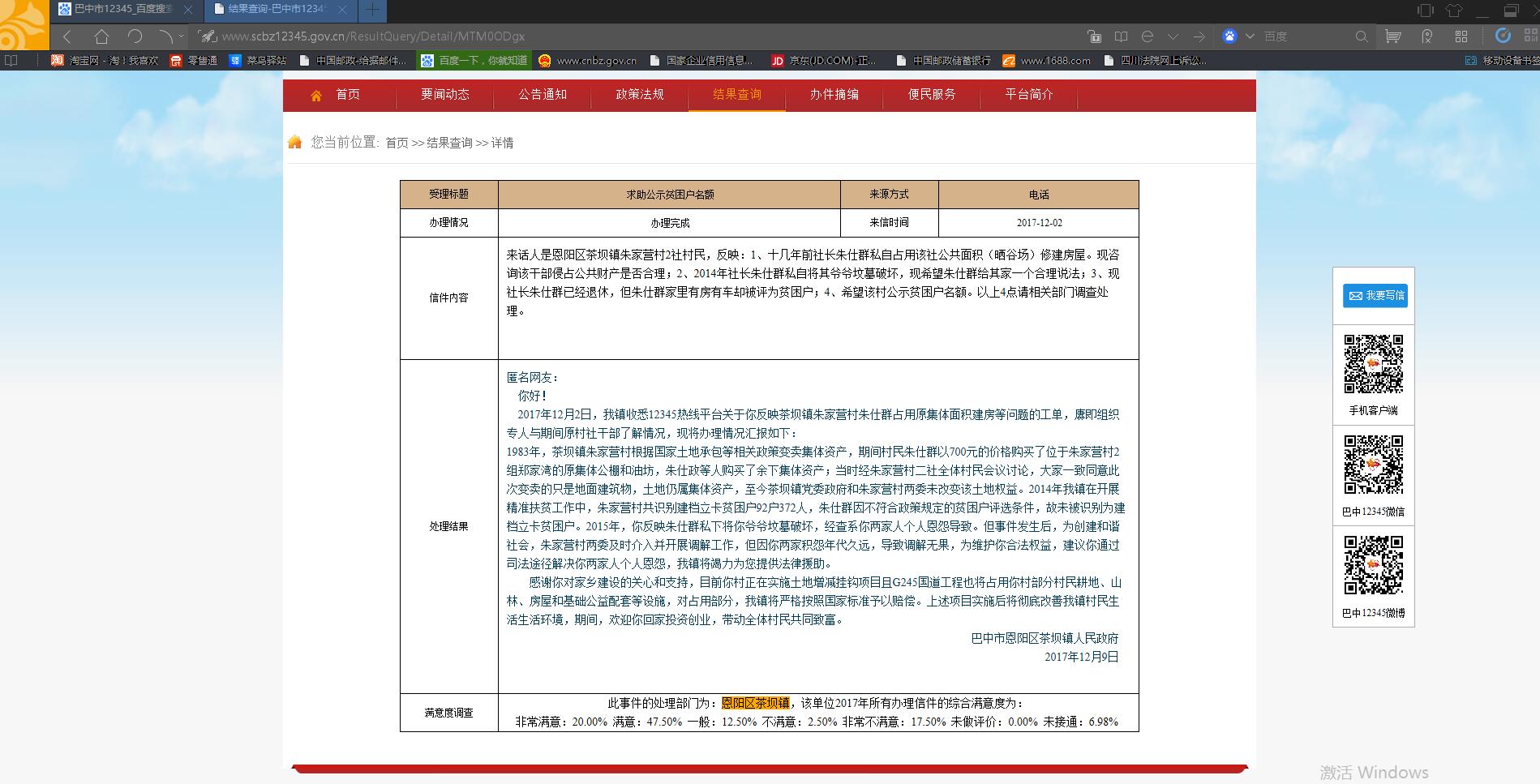Expand the undo-close dropdown beside restore arrow
1540x784 pixels.
coord(181,36)
